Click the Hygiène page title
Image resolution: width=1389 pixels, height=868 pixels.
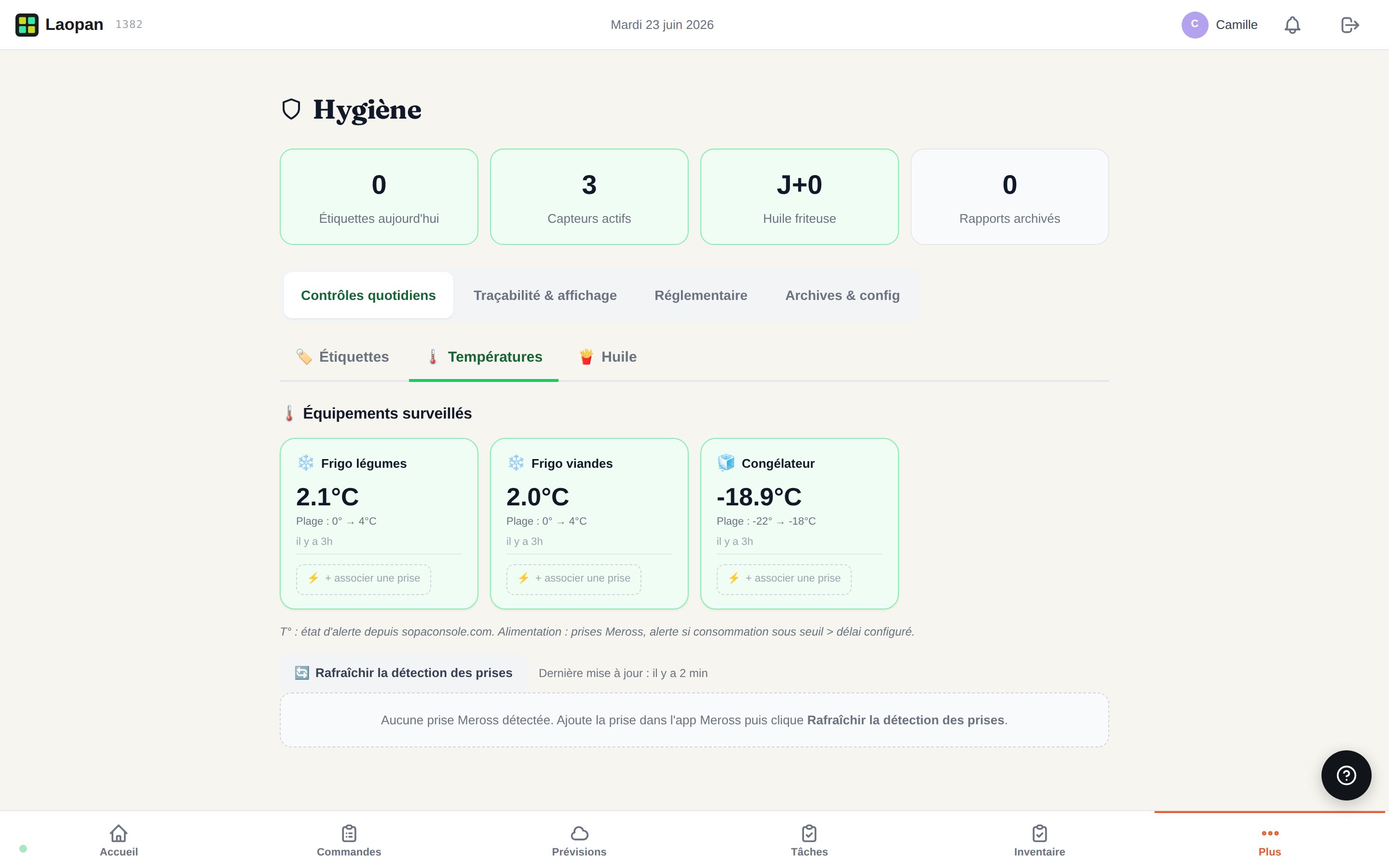coord(367,109)
